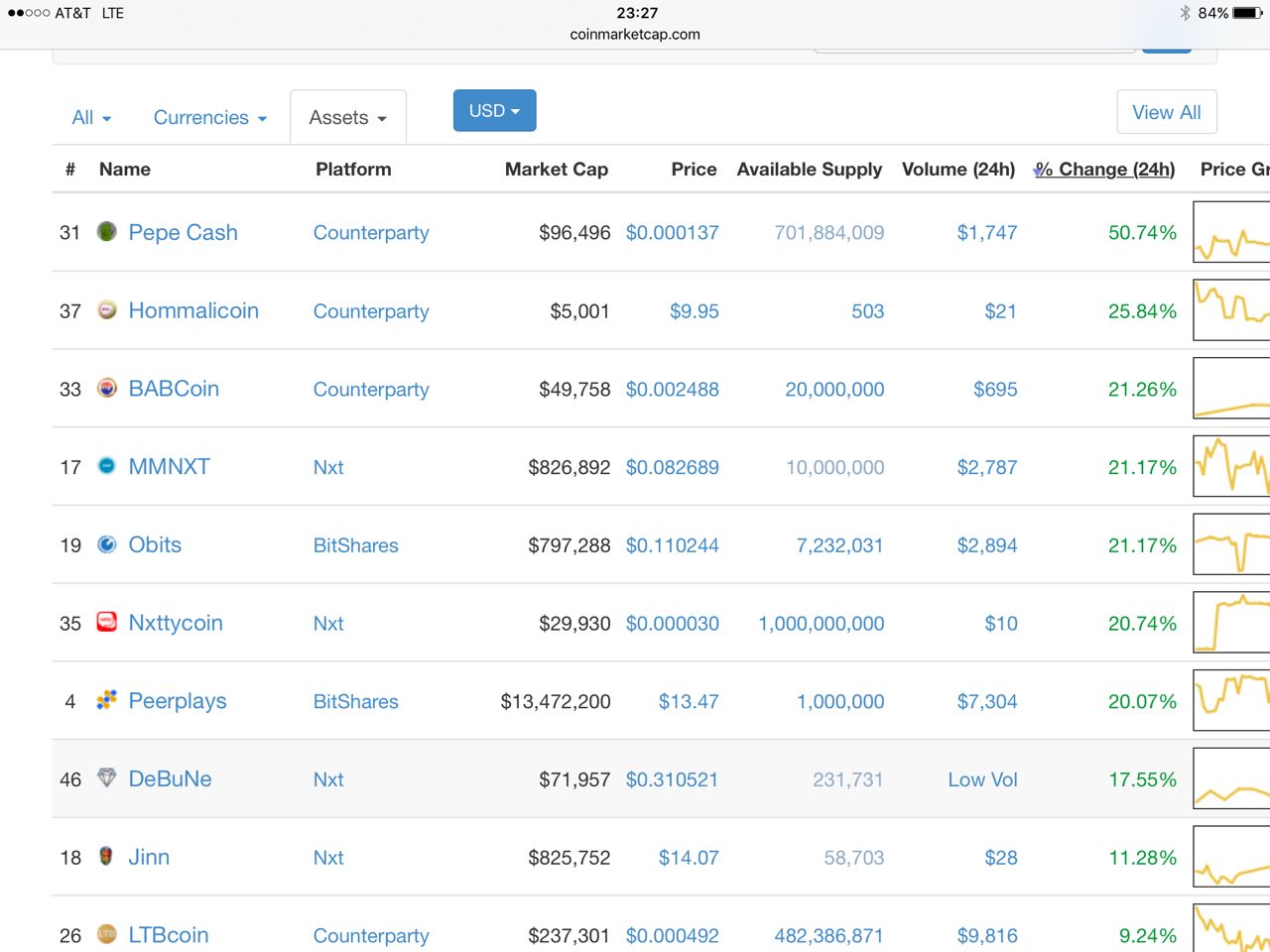Open Pepe Cash price graph thumbnail
Screen dimensions: 1270x952
(1231, 232)
